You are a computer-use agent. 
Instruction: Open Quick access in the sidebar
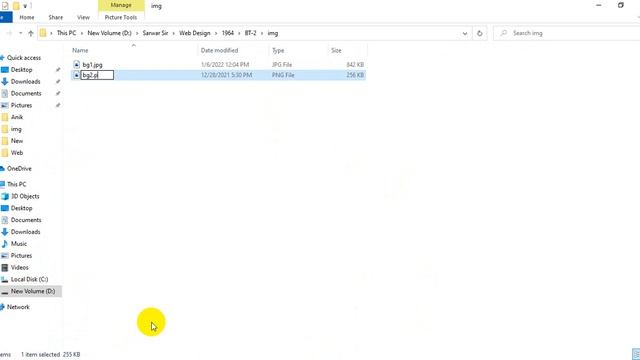pos(24,58)
